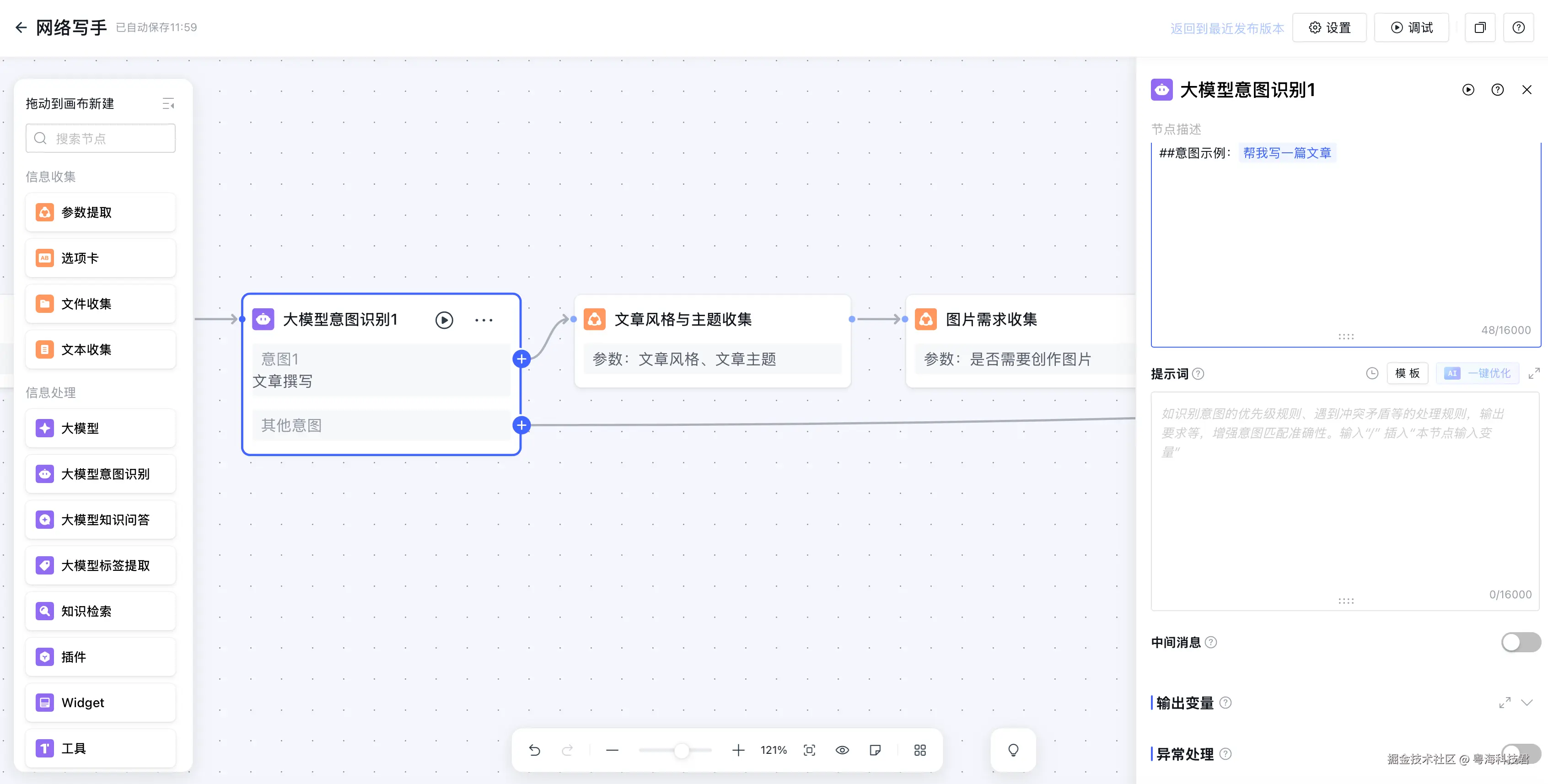
Task: Select the 参数提取 node item
Action: [100, 212]
